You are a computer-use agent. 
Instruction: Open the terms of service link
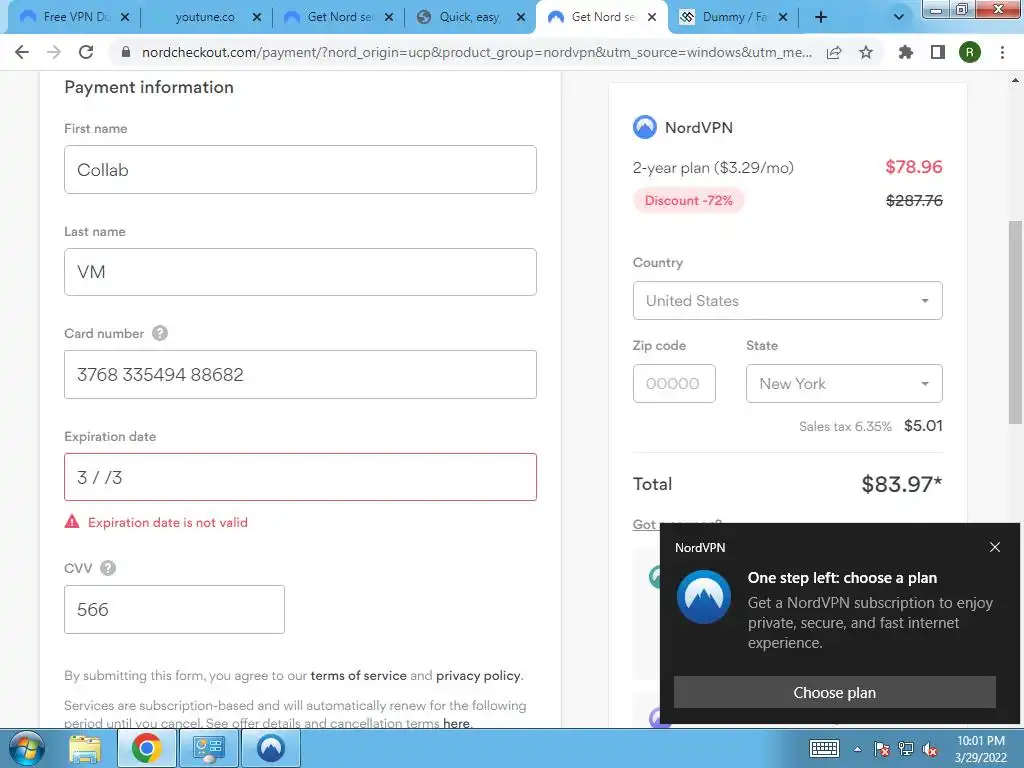[x=358, y=675]
